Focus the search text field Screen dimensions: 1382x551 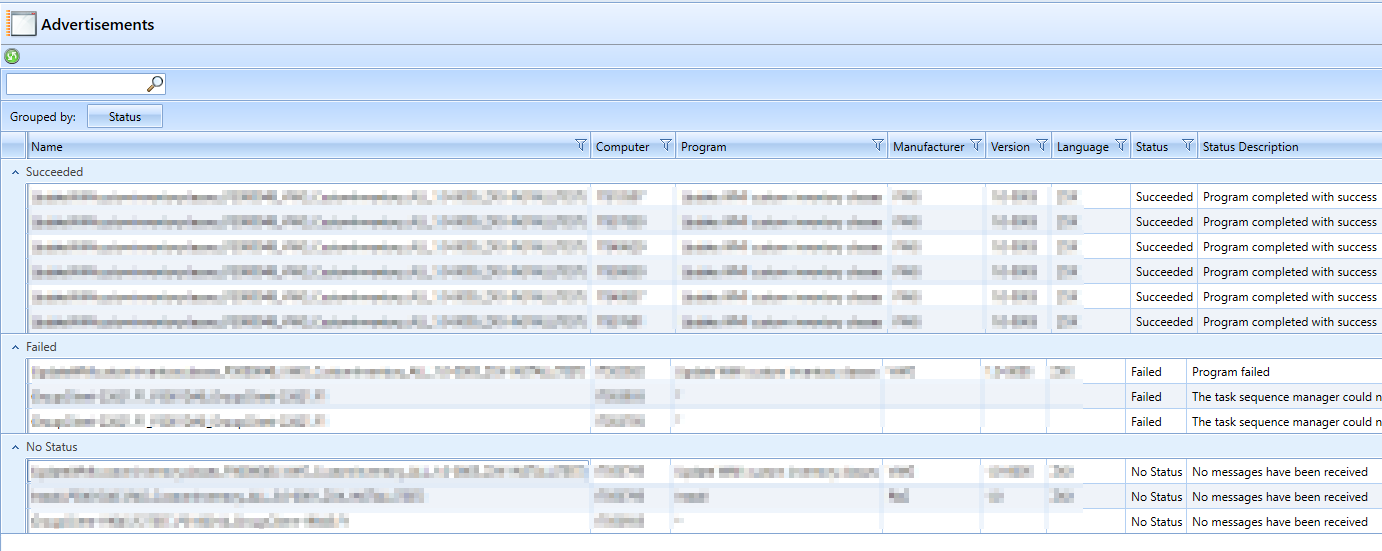point(76,84)
